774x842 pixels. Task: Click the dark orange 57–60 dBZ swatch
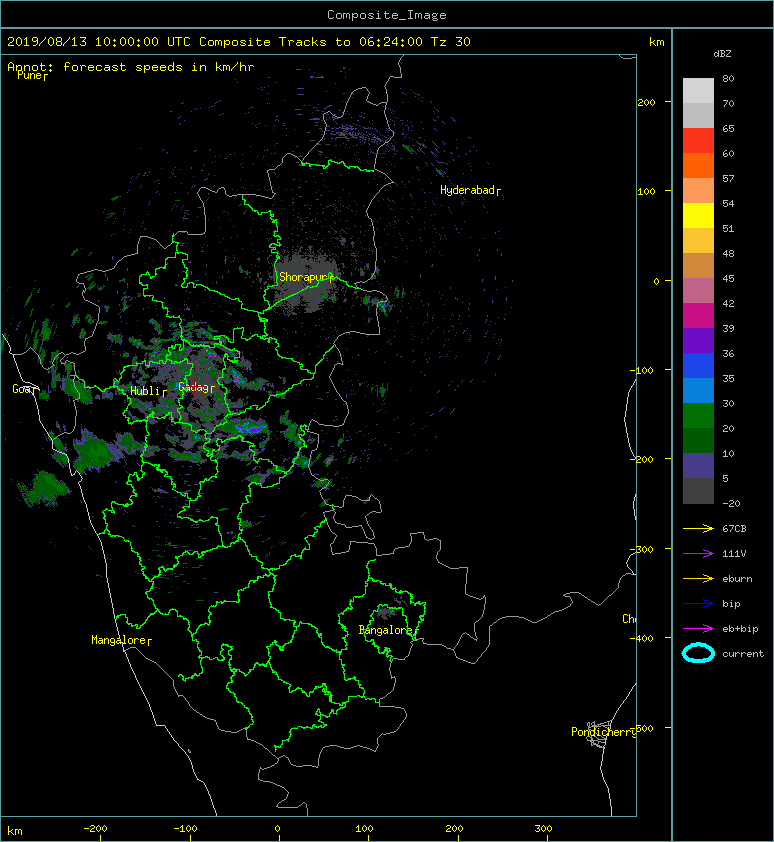point(698,165)
